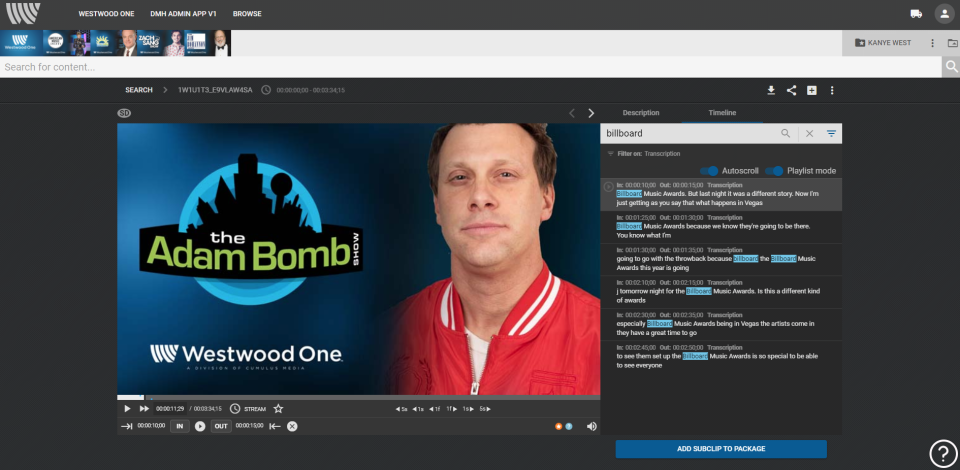Search timeline with the magnifier icon
Viewport: 960px width, 470px height.
coord(785,133)
